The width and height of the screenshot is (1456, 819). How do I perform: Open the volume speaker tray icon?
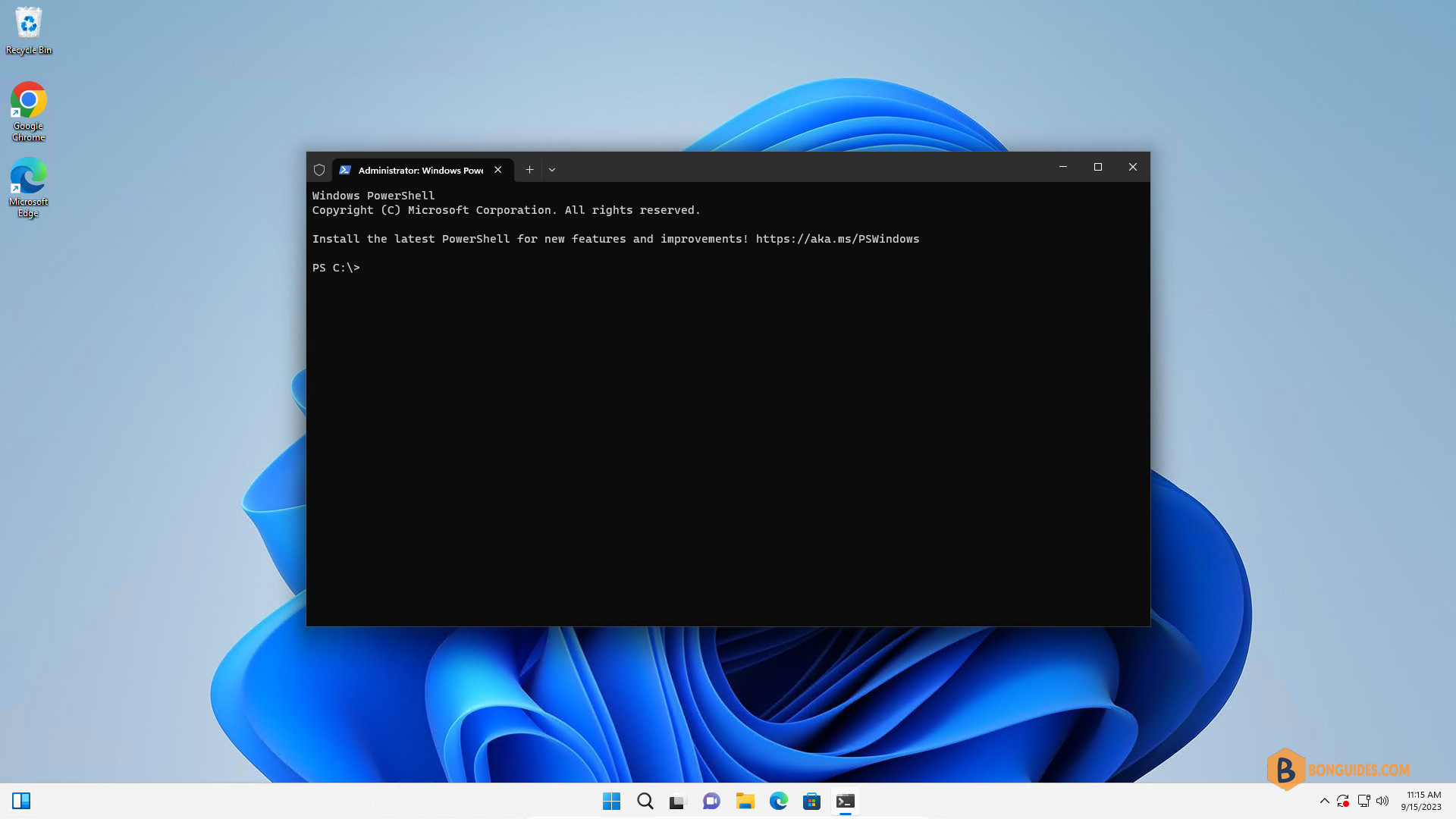coord(1382,801)
